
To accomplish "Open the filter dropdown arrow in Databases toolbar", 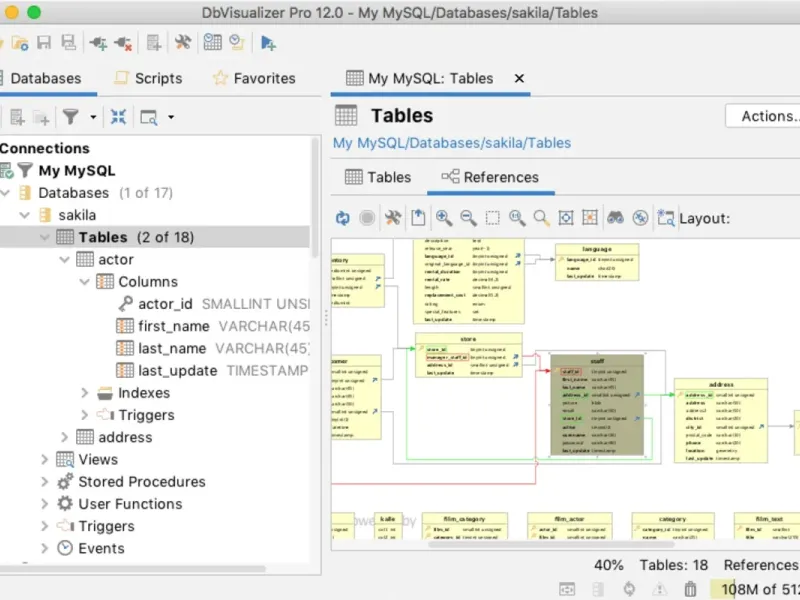I will click(x=93, y=117).
